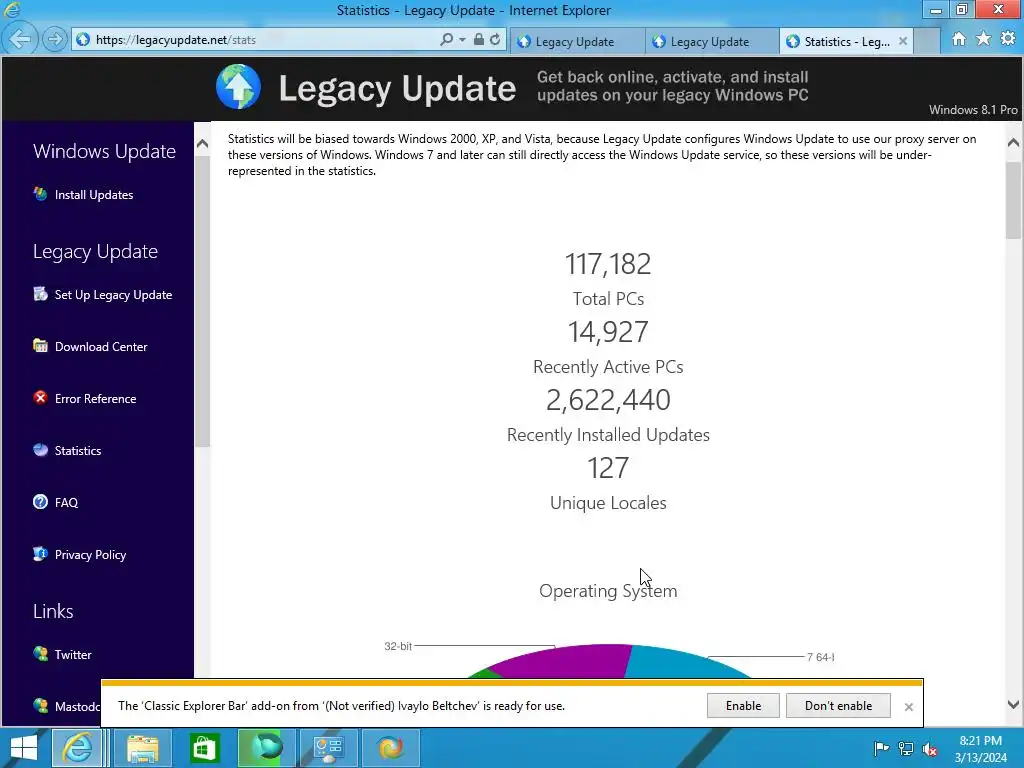Open the Error Reference link
1024x768 pixels.
coord(95,399)
